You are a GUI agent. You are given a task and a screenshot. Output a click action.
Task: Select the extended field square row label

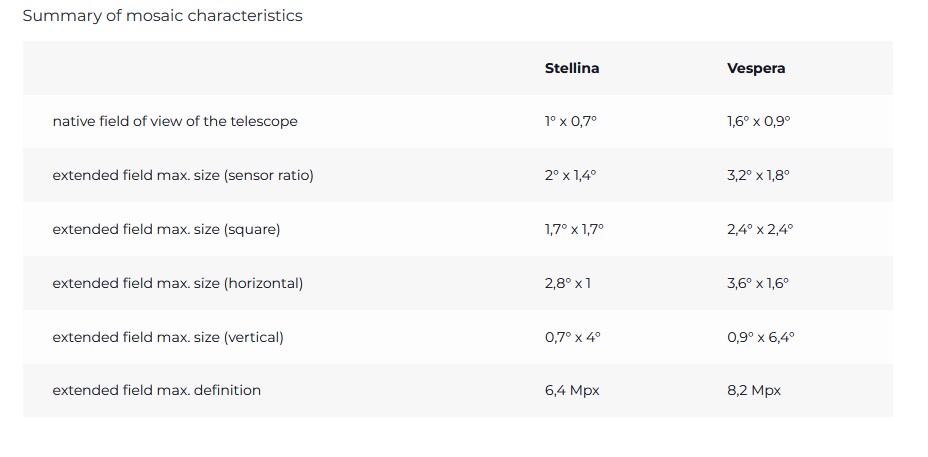(166, 229)
